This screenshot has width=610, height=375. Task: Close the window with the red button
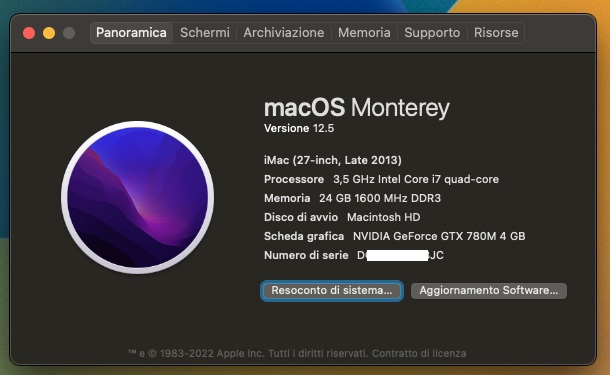pyautogui.click(x=29, y=33)
